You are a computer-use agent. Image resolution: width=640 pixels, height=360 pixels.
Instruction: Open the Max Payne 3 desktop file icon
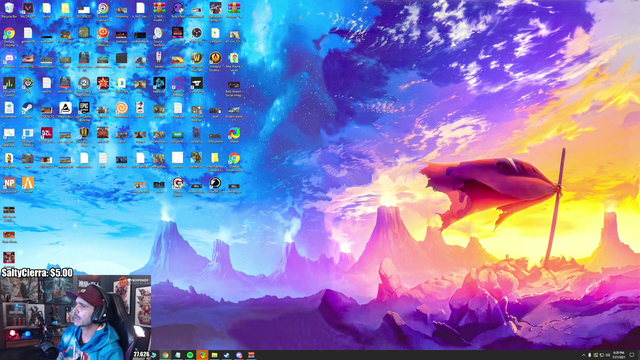(234, 58)
